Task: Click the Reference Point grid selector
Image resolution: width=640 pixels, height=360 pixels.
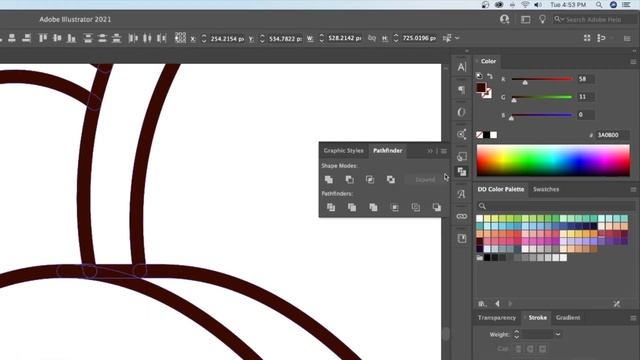Action: 180,38
